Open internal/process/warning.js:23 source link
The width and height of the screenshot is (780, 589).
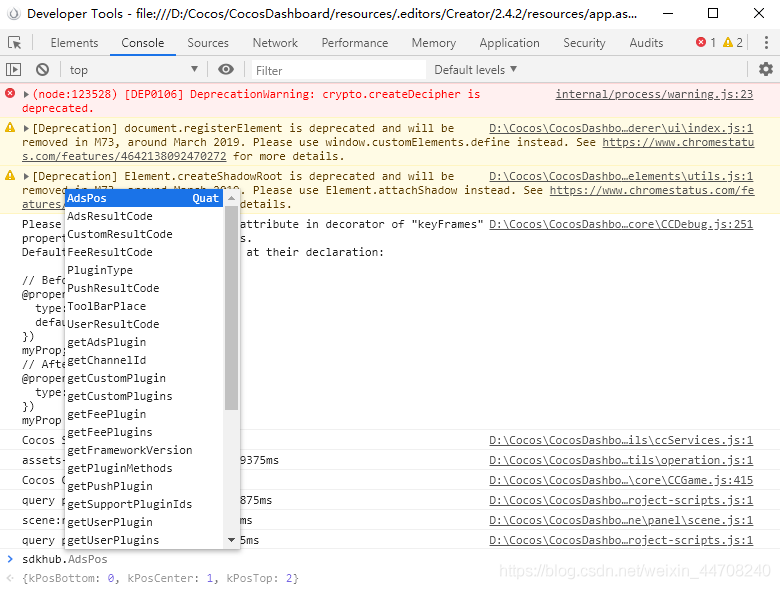654,94
